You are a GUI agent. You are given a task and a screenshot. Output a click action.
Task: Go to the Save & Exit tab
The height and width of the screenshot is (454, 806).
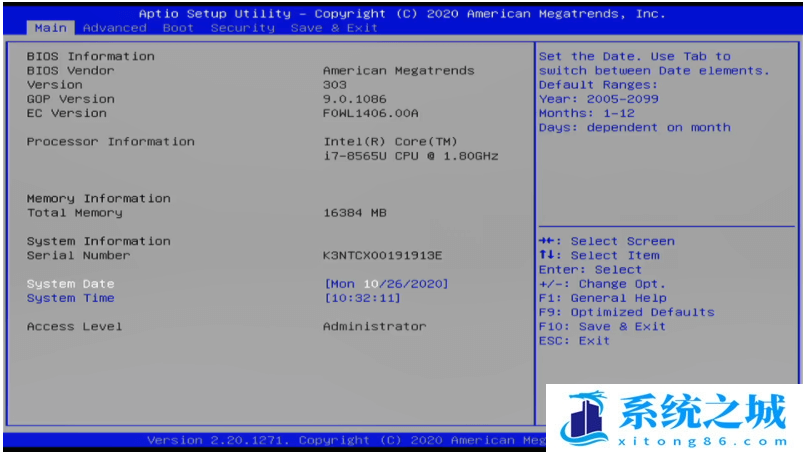tap(334, 28)
